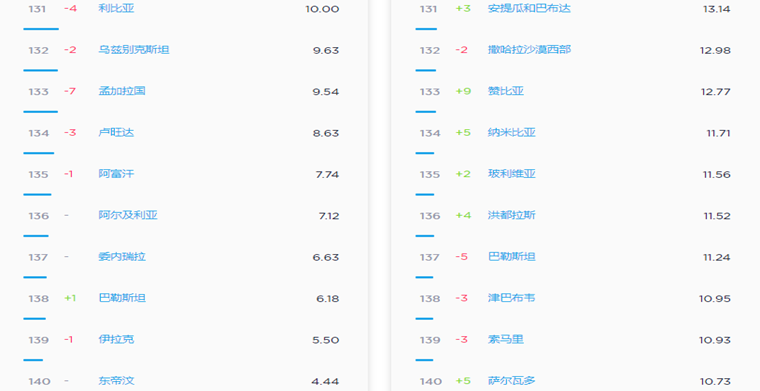Select the +4 change for 洪都拉斯
The image size is (760, 391).
click(463, 215)
